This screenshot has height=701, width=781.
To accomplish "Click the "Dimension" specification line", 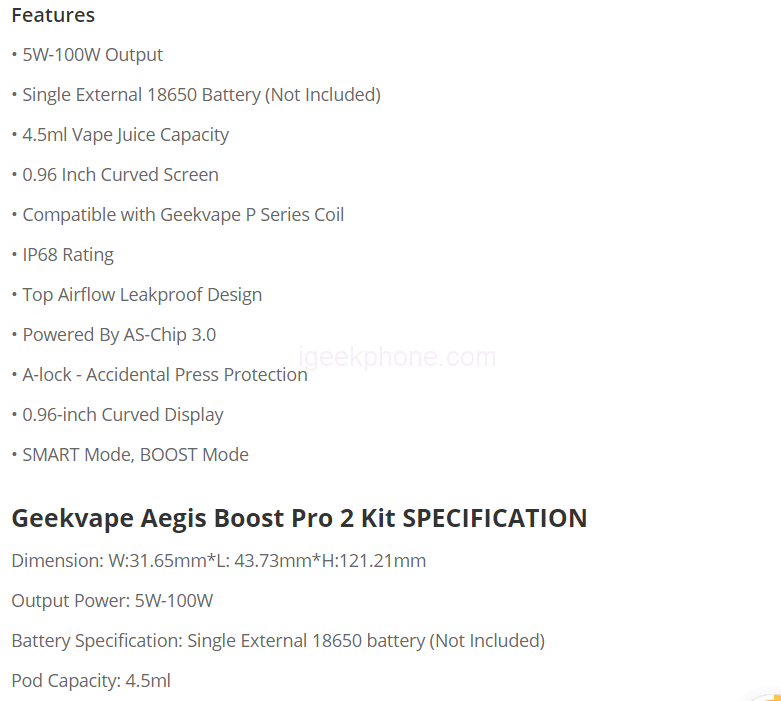I will click(219, 561).
